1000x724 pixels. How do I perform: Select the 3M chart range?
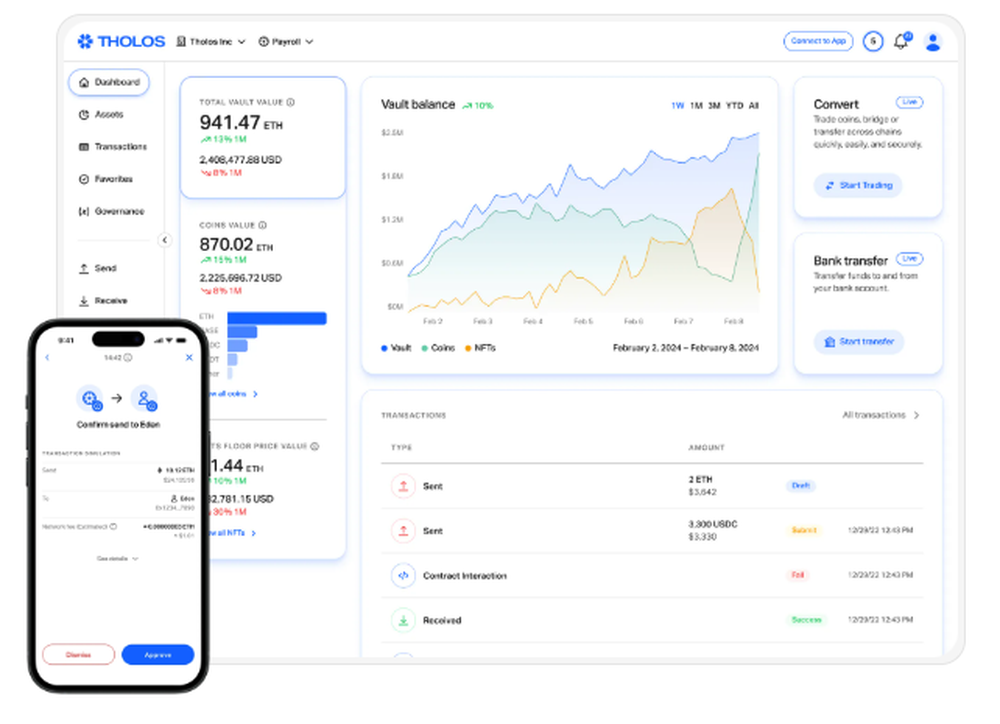pos(714,105)
